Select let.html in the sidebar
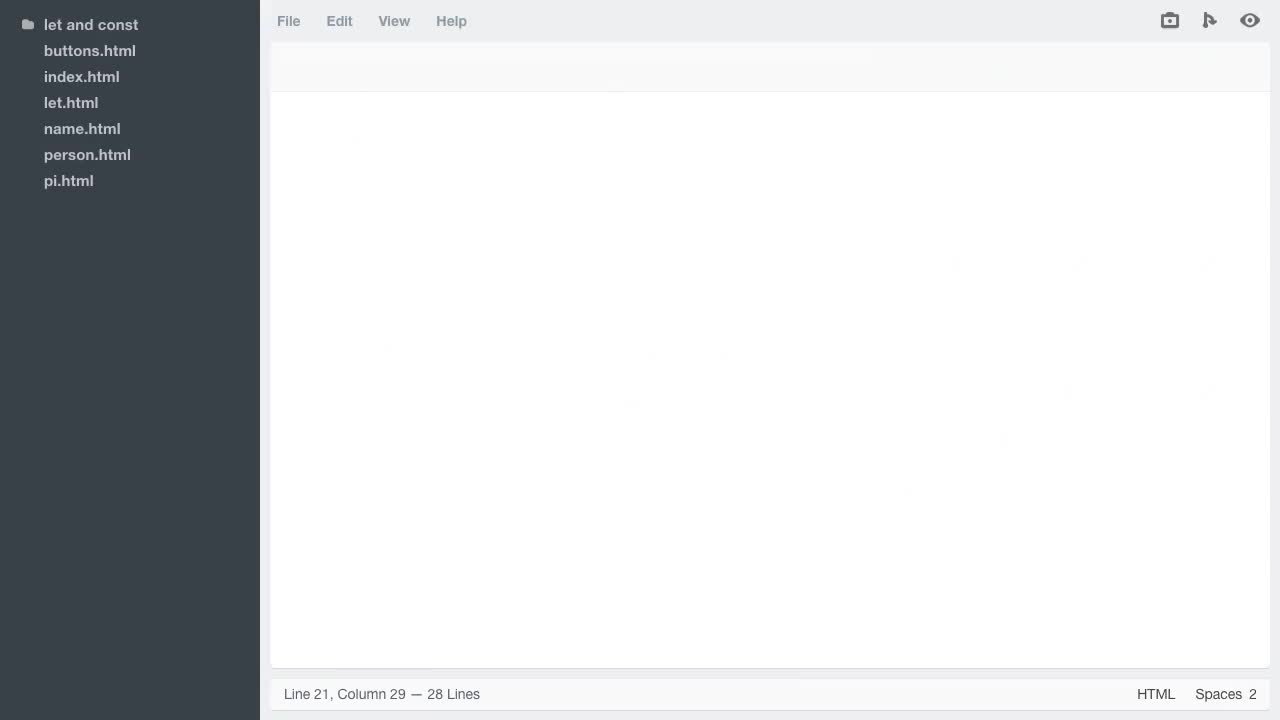The height and width of the screenshot is (720, 1280). (x=70, y=102)
